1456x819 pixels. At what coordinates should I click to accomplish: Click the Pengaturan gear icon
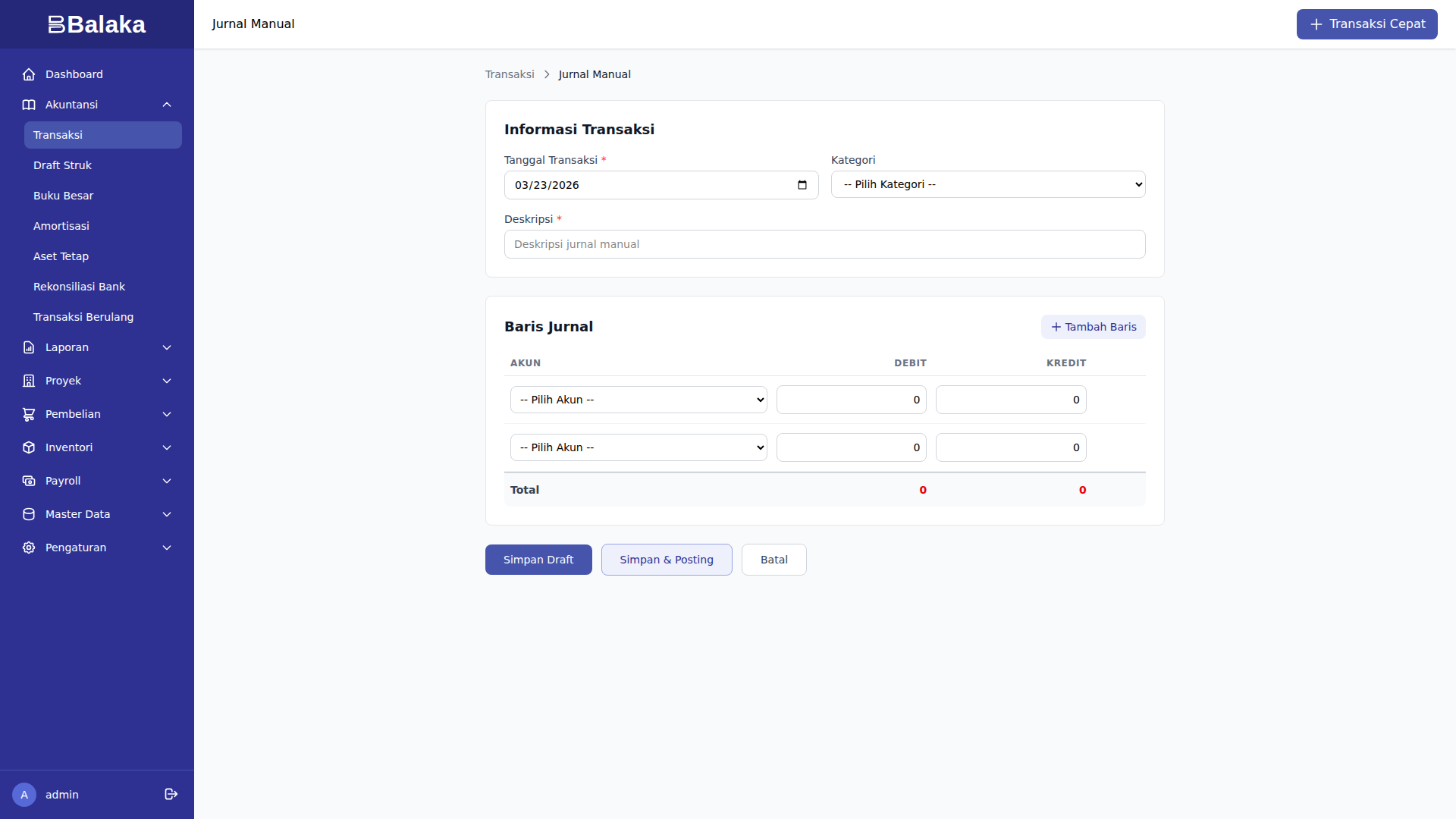coord(29,548)
